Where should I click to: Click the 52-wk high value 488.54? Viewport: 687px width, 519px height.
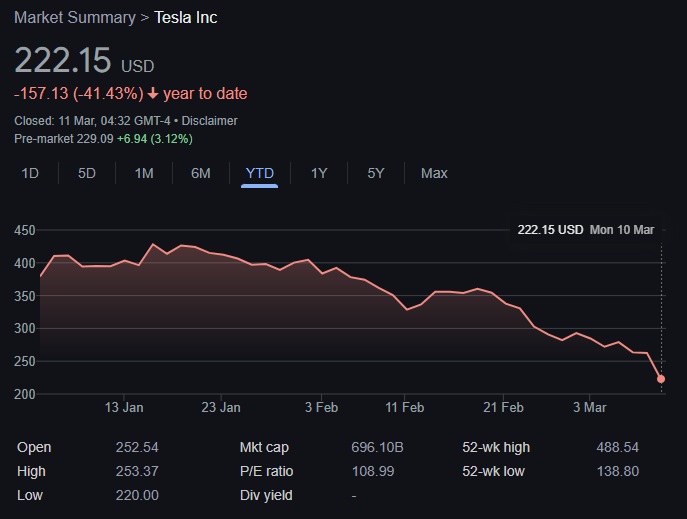coord(618,447)
